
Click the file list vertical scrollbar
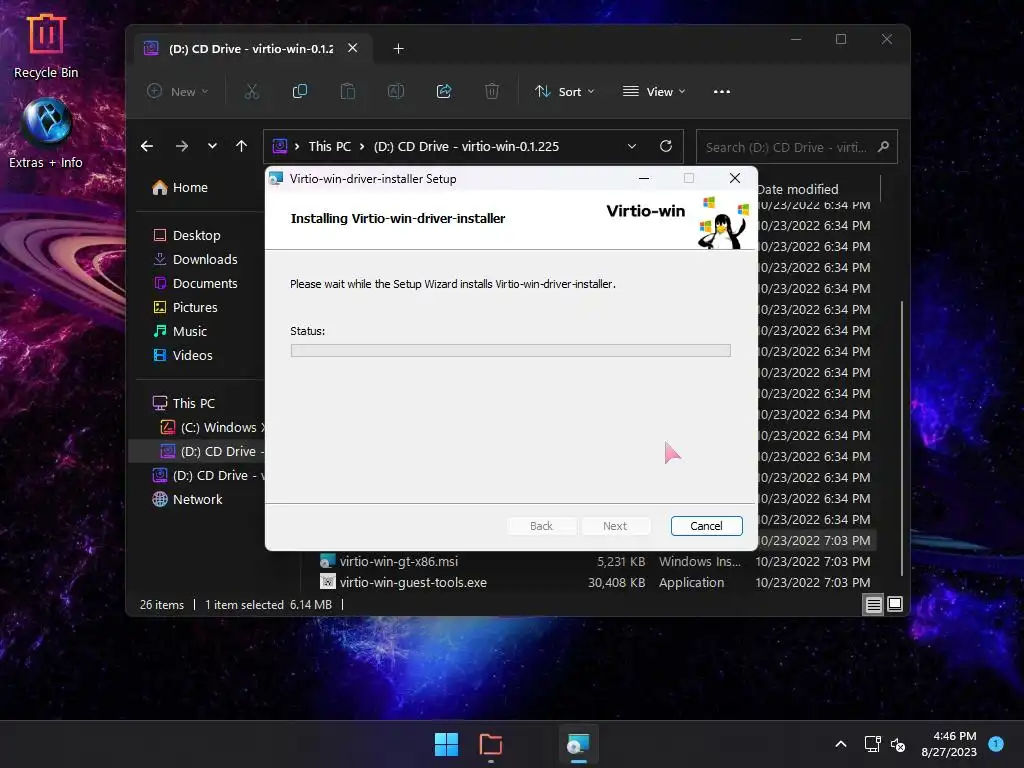902,438
